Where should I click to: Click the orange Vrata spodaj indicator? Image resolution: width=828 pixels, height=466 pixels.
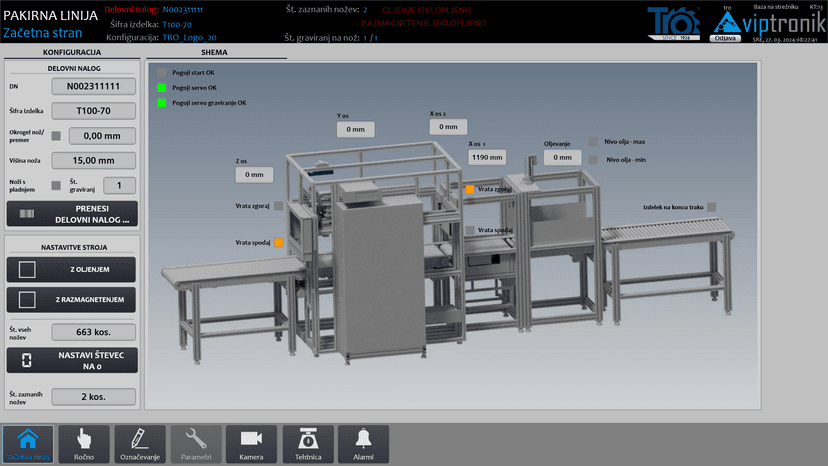tap(279, 243)
